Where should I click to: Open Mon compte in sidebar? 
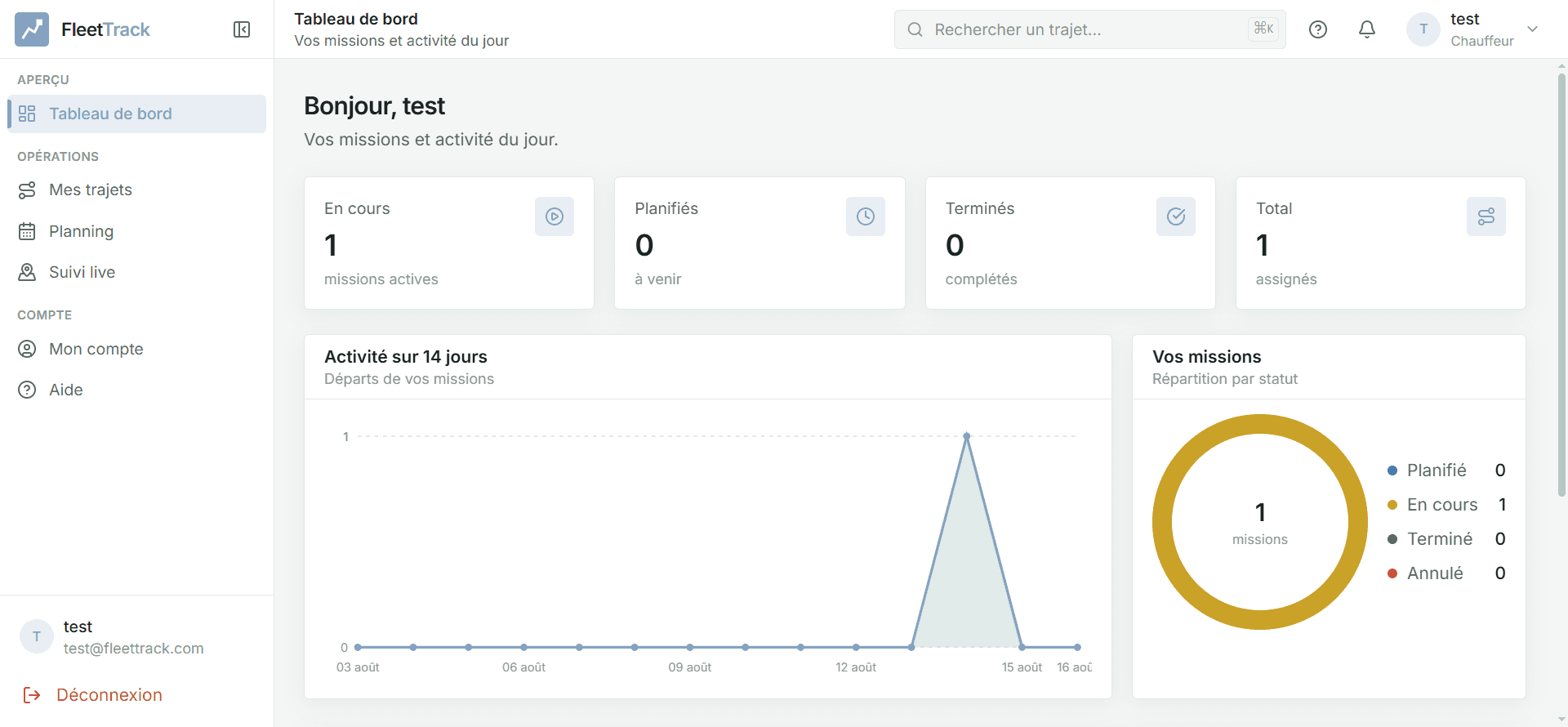coord(137,349)
